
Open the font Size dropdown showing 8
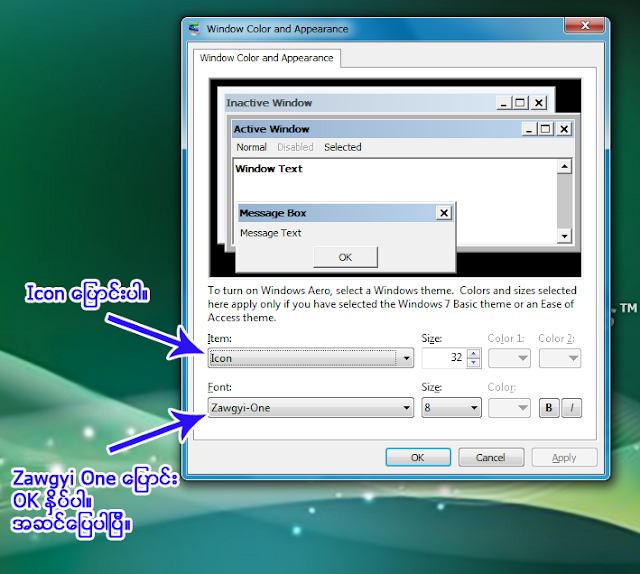click(451, 407)
